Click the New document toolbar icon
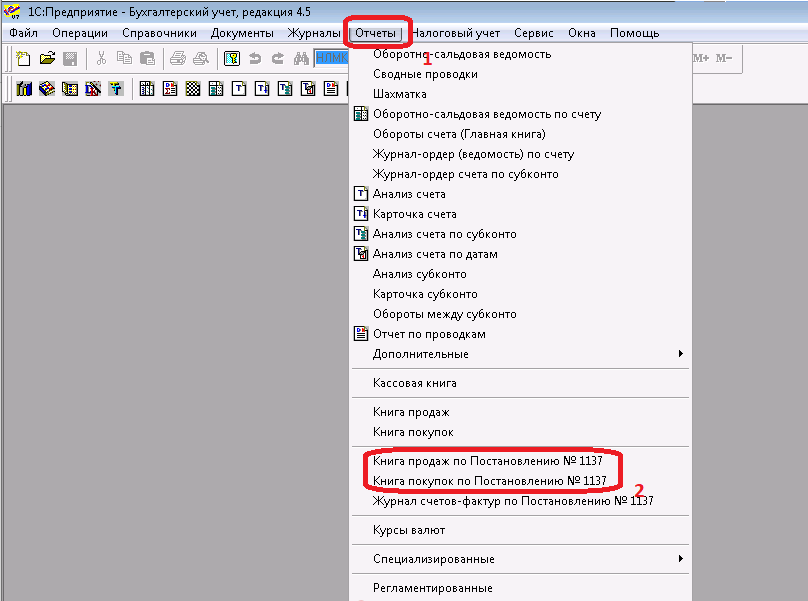This screenshot has width=808, height=601. point(23,58)
